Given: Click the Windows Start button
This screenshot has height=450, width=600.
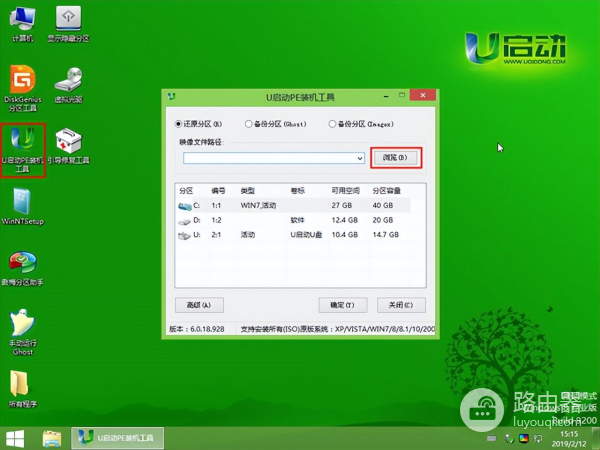Looking at the screenshot, I should click(15, 439).
